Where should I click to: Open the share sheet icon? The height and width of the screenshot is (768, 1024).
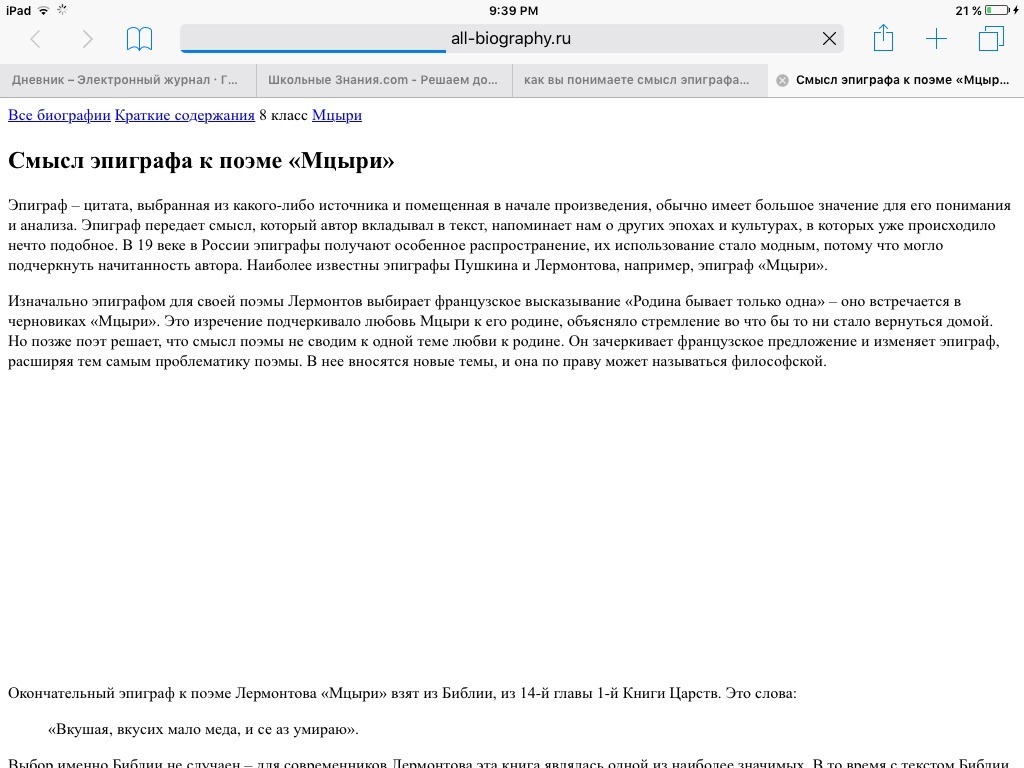click(x=883, y=38)
